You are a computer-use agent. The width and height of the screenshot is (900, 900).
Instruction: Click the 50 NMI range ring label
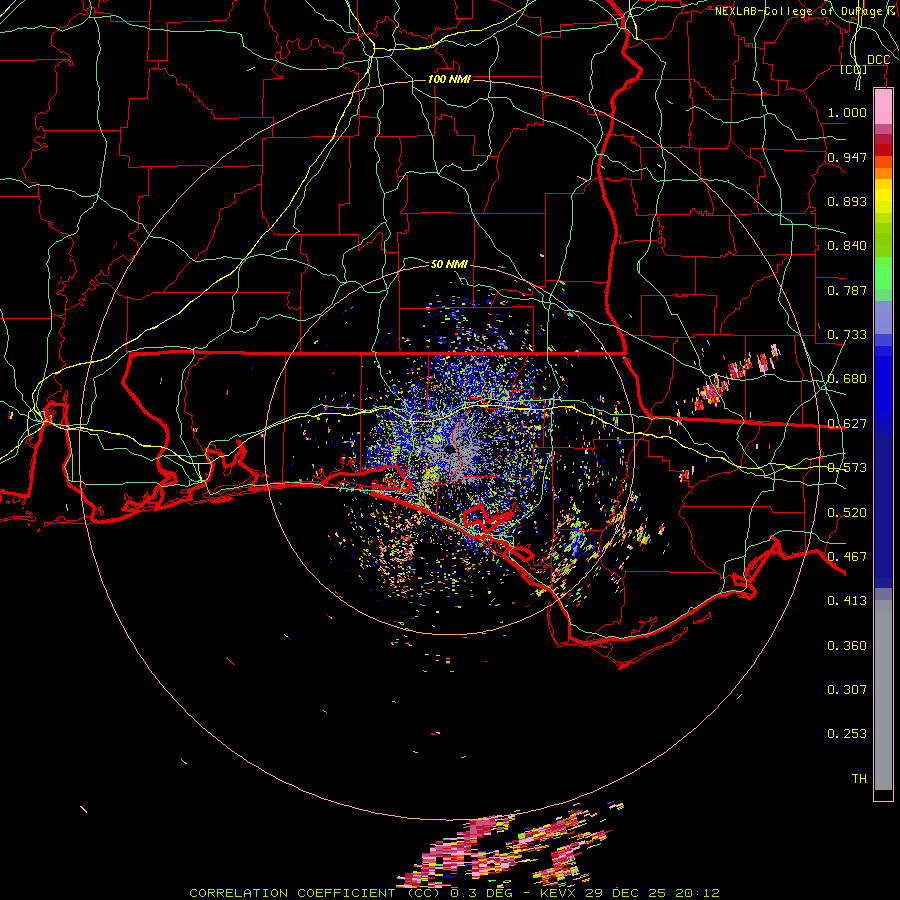pyautogui.click(x=449, y=264)
